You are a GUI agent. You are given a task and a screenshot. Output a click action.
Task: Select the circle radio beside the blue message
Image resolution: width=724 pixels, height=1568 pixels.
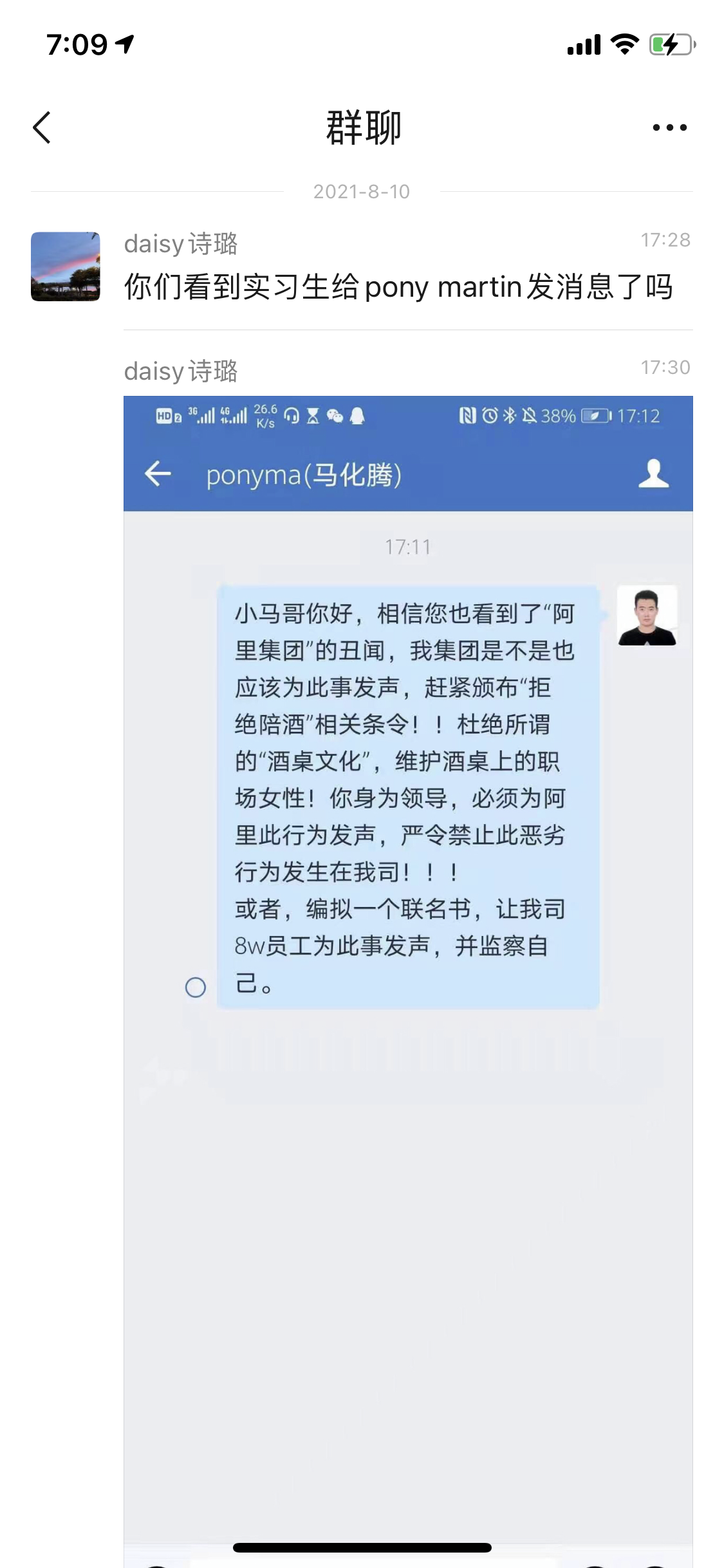pos(196,987)
